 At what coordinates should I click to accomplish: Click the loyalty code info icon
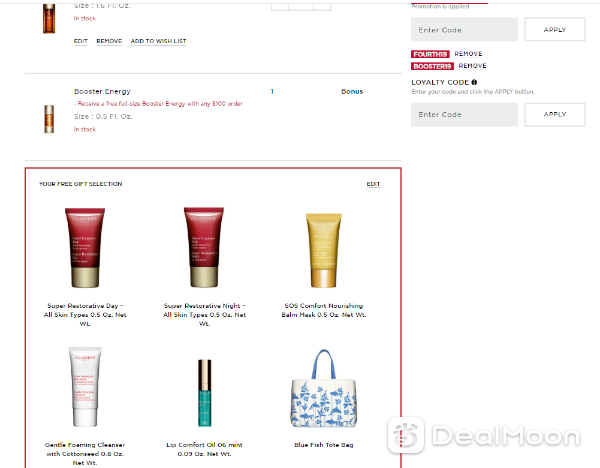pyautogui.click(x=474, y=82)
